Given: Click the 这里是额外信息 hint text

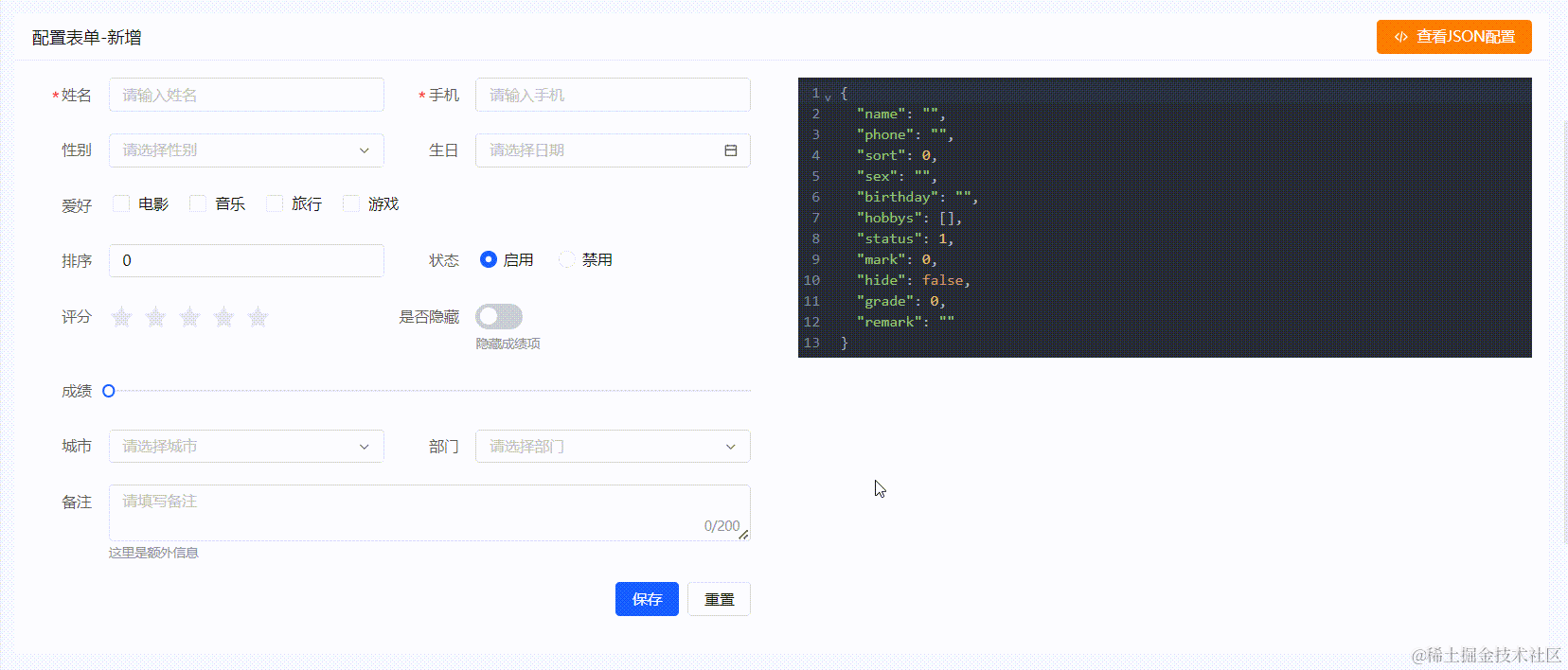Looking at the screenshot, I should [153, 553].
